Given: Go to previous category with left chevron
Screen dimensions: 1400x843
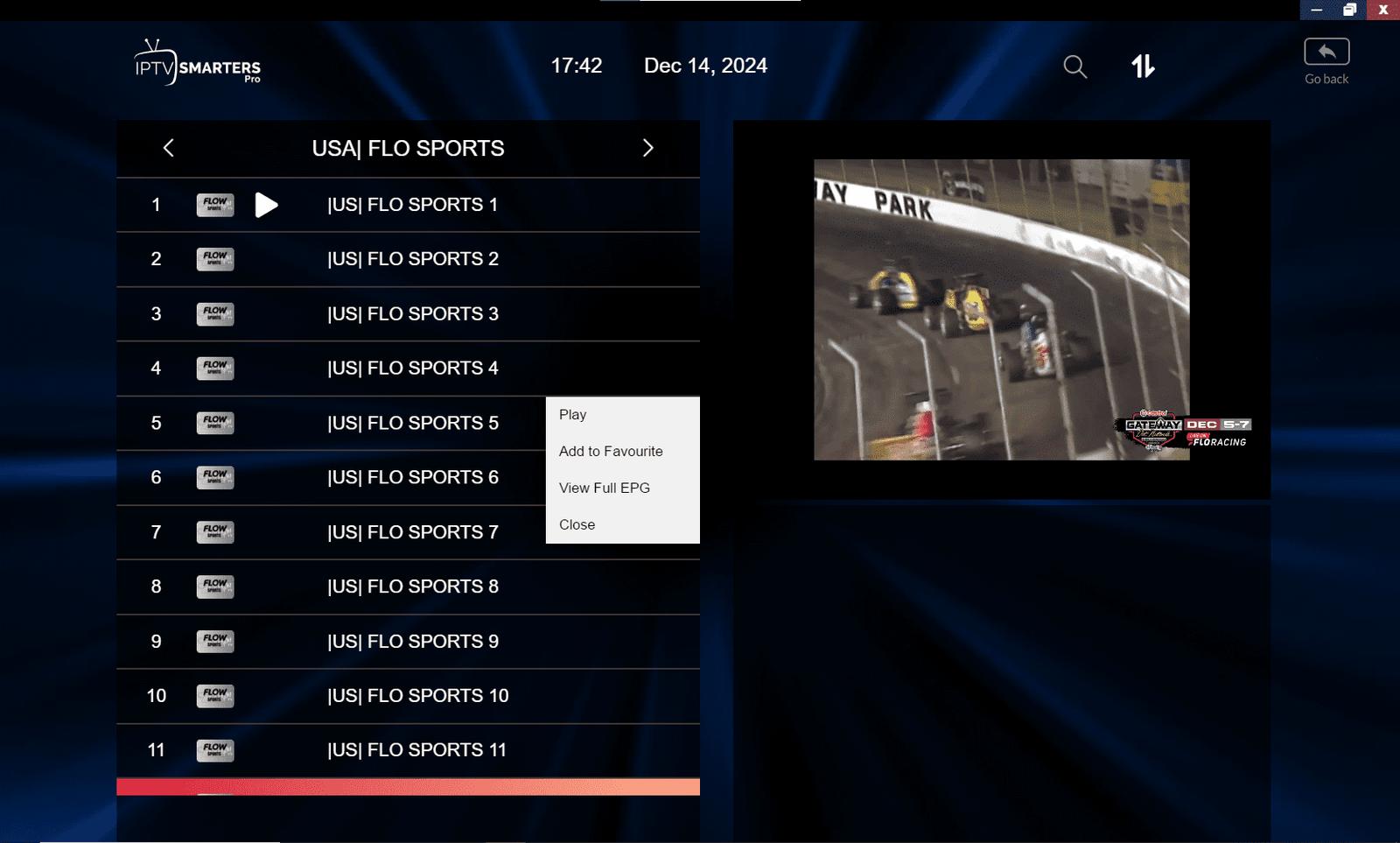Looking at the screenshot, I should (x=169, y=148).
